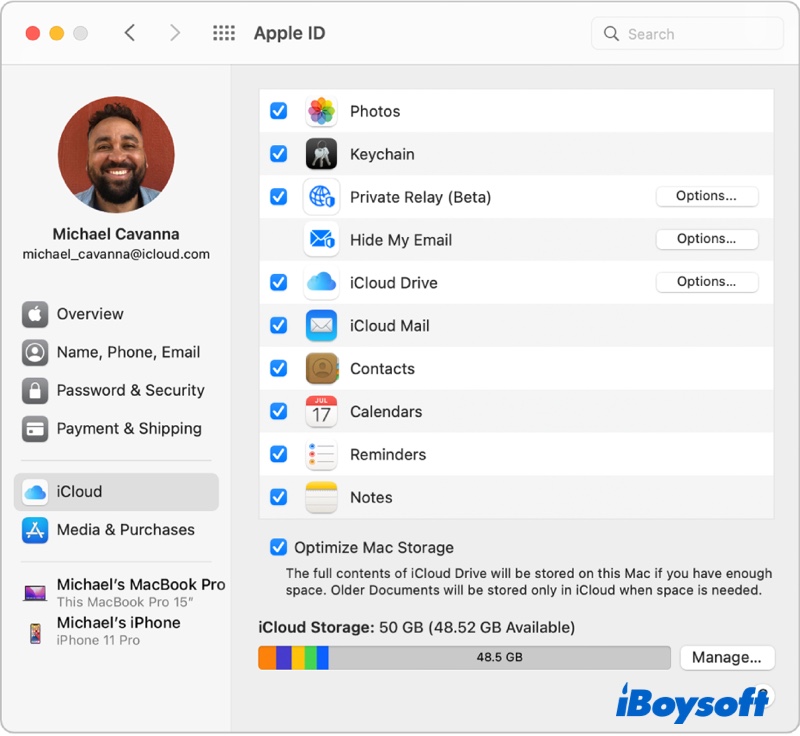Click the Keychain keys icon
This screenshot has height=736, width=800.
point(321,154)
